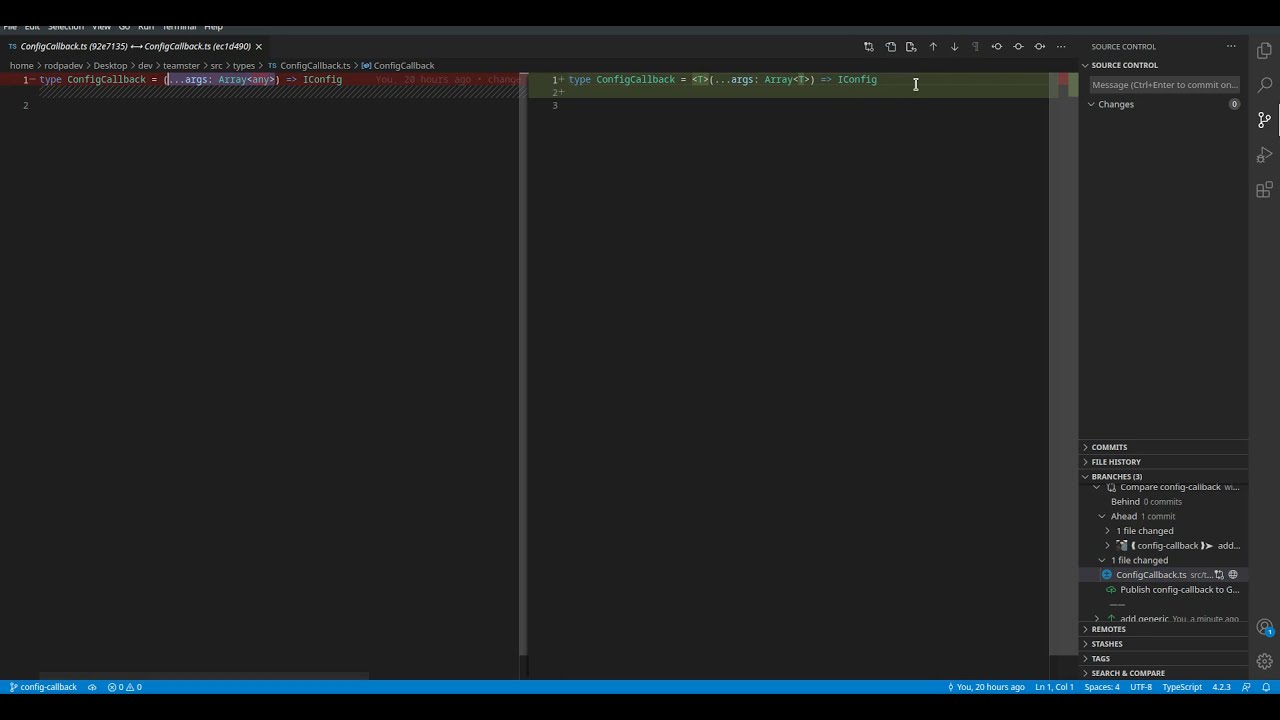Click the config-callback branch in status bar
The width and height of the screenshot is (1280, 720).
pyautogui.click(x=43, y=687)
